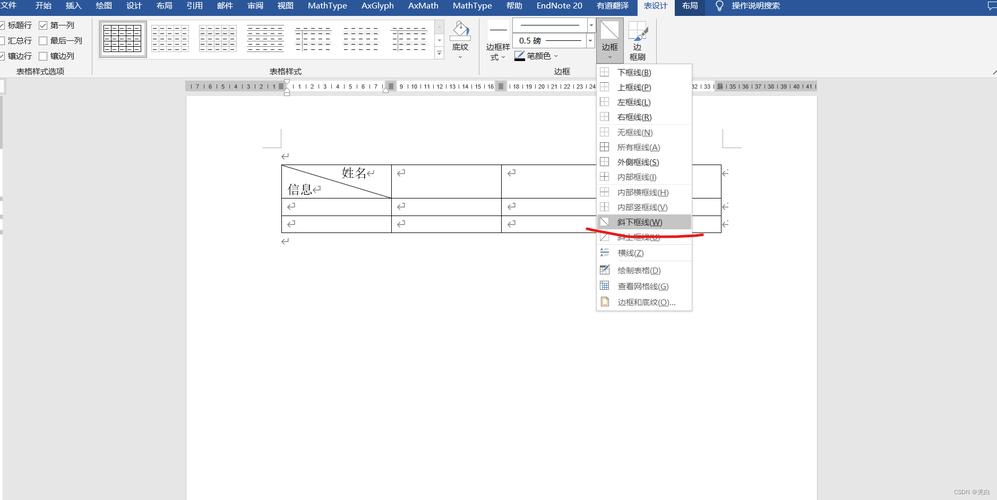Apply 内部横框线 inside horizontal border
Viewport: 997px width, 500px height.
(x=643, y=192)
